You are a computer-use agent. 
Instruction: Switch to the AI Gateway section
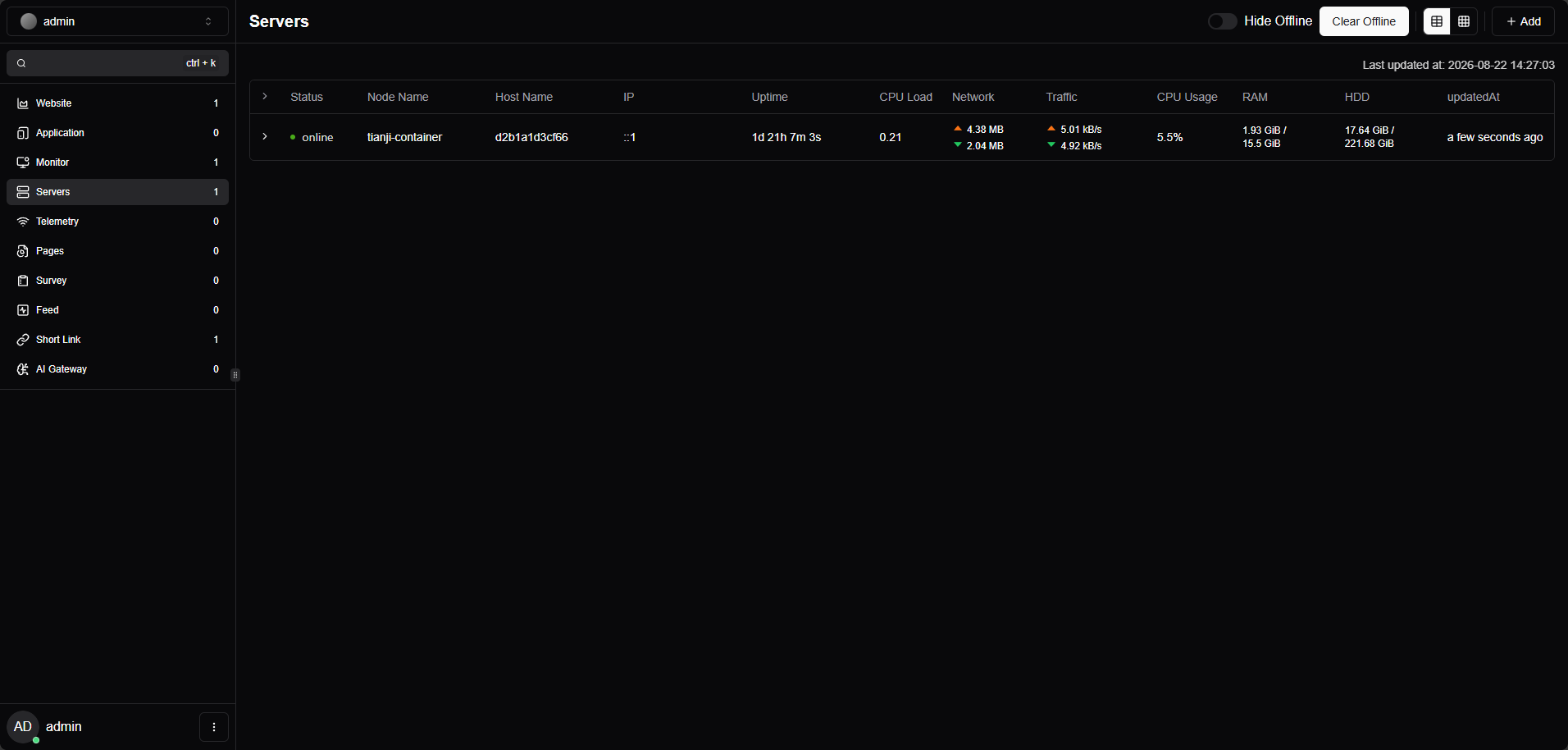click(117, 369)
